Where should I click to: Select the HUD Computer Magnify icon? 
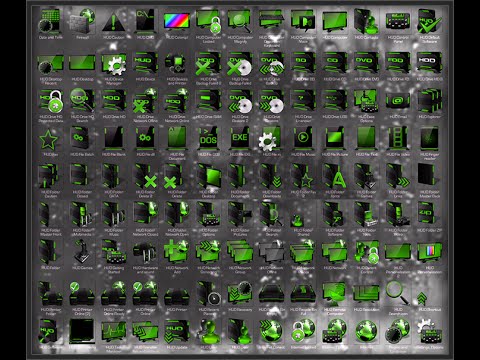point(240,22)
